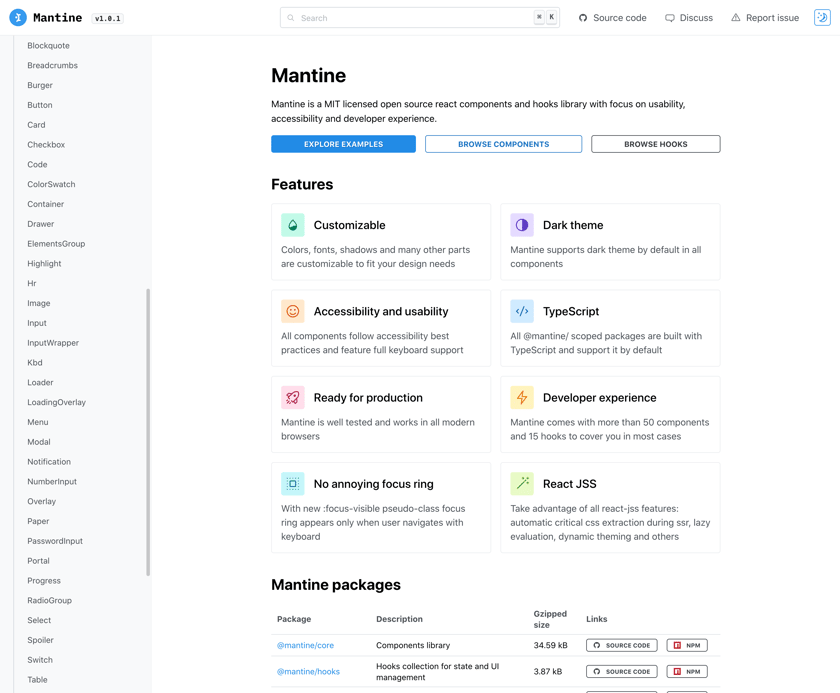Image resolution: width=840 pixels, height=693 pixels.
Task: Click the Developer experience lightning bolt icon
Action: 522,397
